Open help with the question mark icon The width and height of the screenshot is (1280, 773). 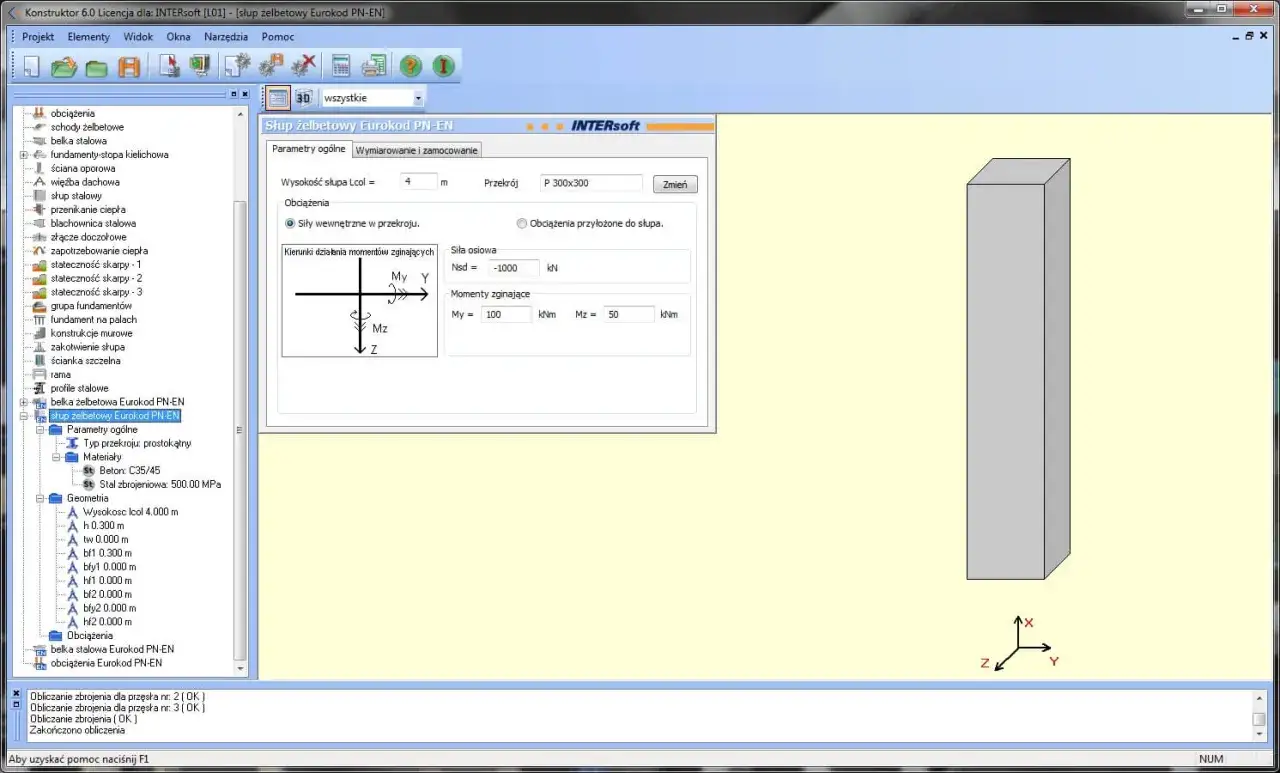[x=411, y=66]
